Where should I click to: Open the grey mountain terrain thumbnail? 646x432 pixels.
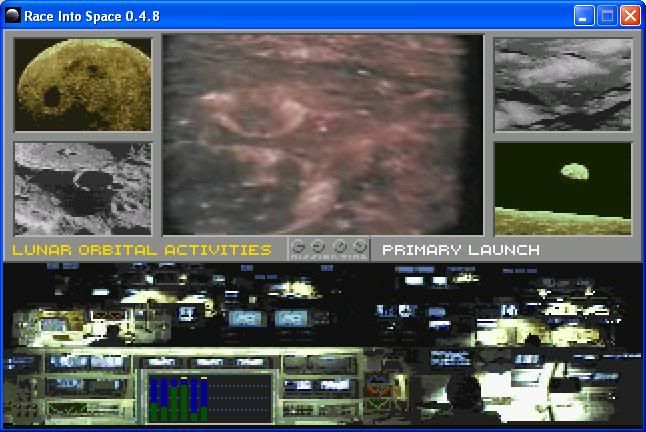click(x=563, y=85)
